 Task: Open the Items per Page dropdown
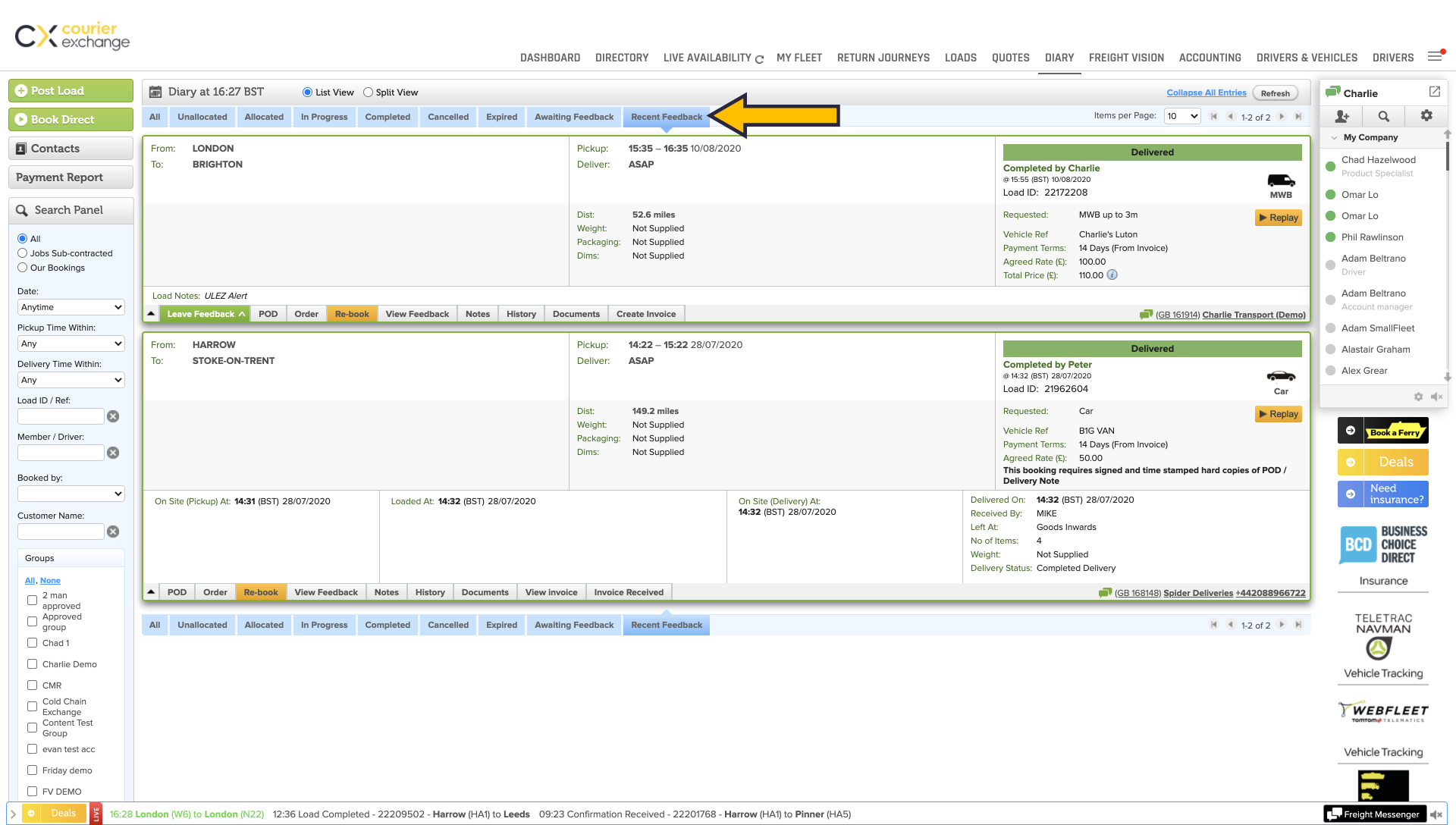coord(1182,116)
